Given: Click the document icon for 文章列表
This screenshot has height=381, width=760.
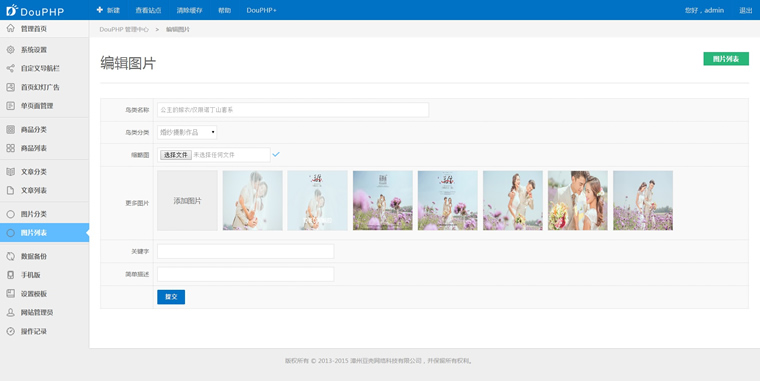Looking at the screenshot, I should tap(10, 190).
